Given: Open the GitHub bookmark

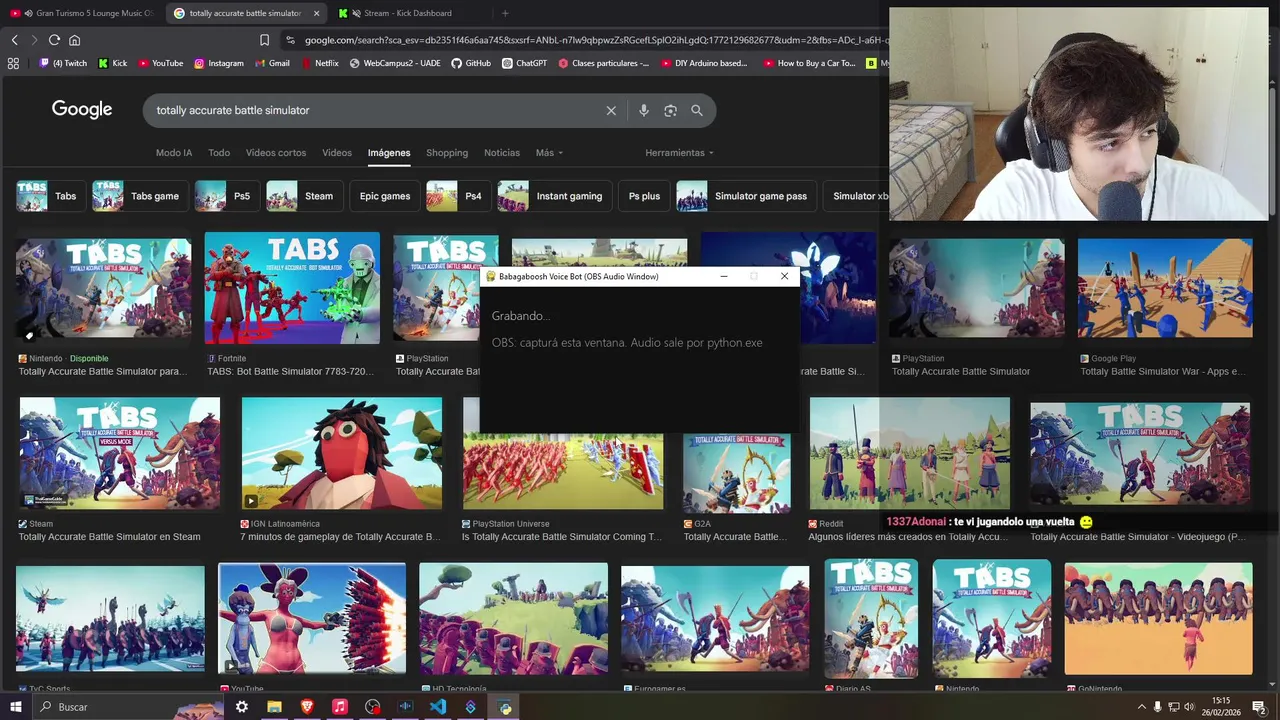Looking at the screenshot, I should [471, 63].
